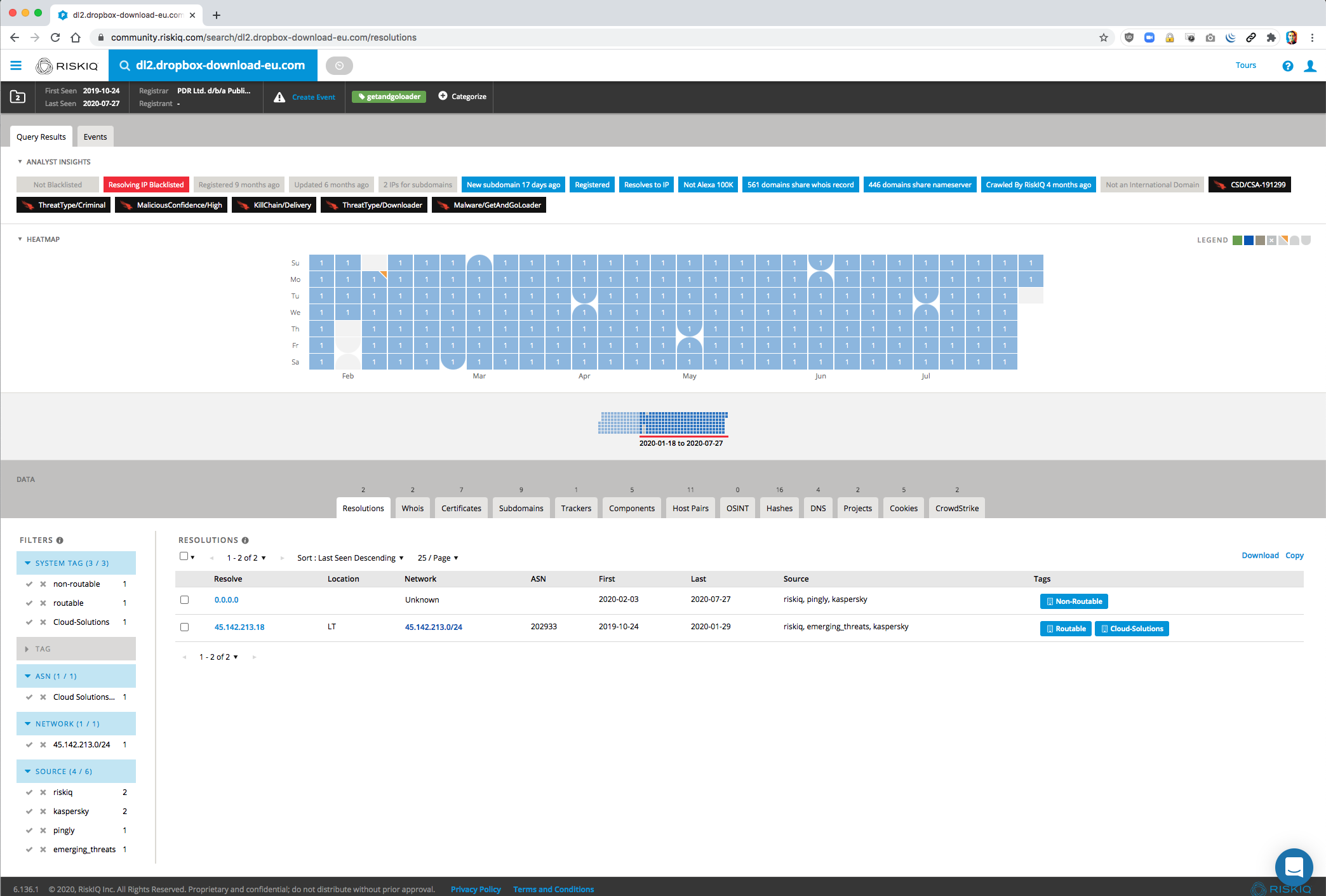Image resolution: width=1326 pixels, height=896 pixels.
Task: Open the Whois data tab
Action: click(413, 508)
